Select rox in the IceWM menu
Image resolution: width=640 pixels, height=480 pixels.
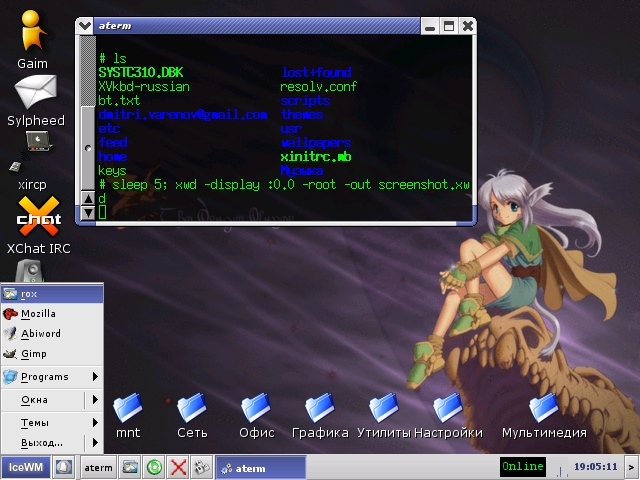click(x=52, y=294)
